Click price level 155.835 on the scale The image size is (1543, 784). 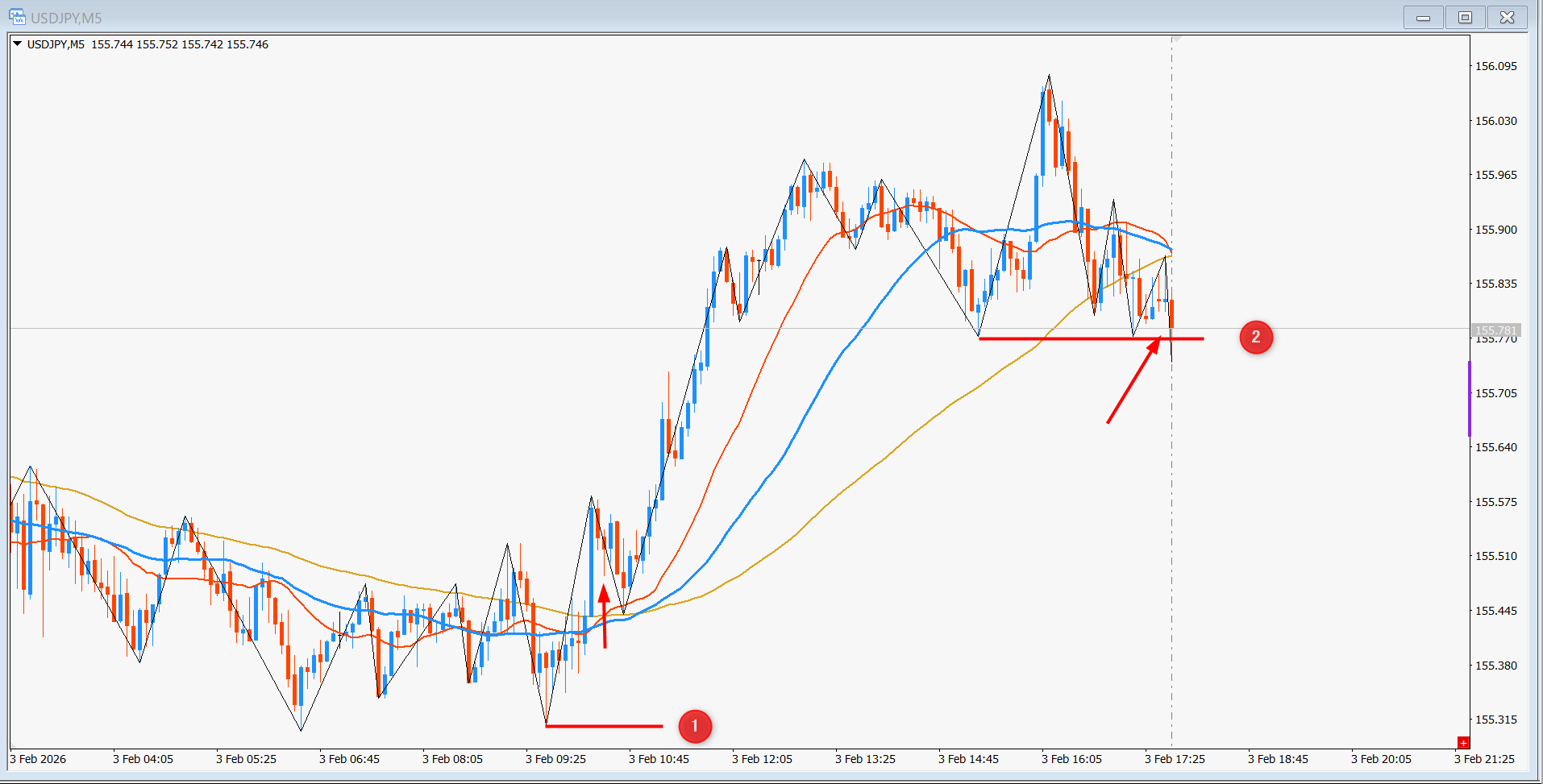[1496, 284]
